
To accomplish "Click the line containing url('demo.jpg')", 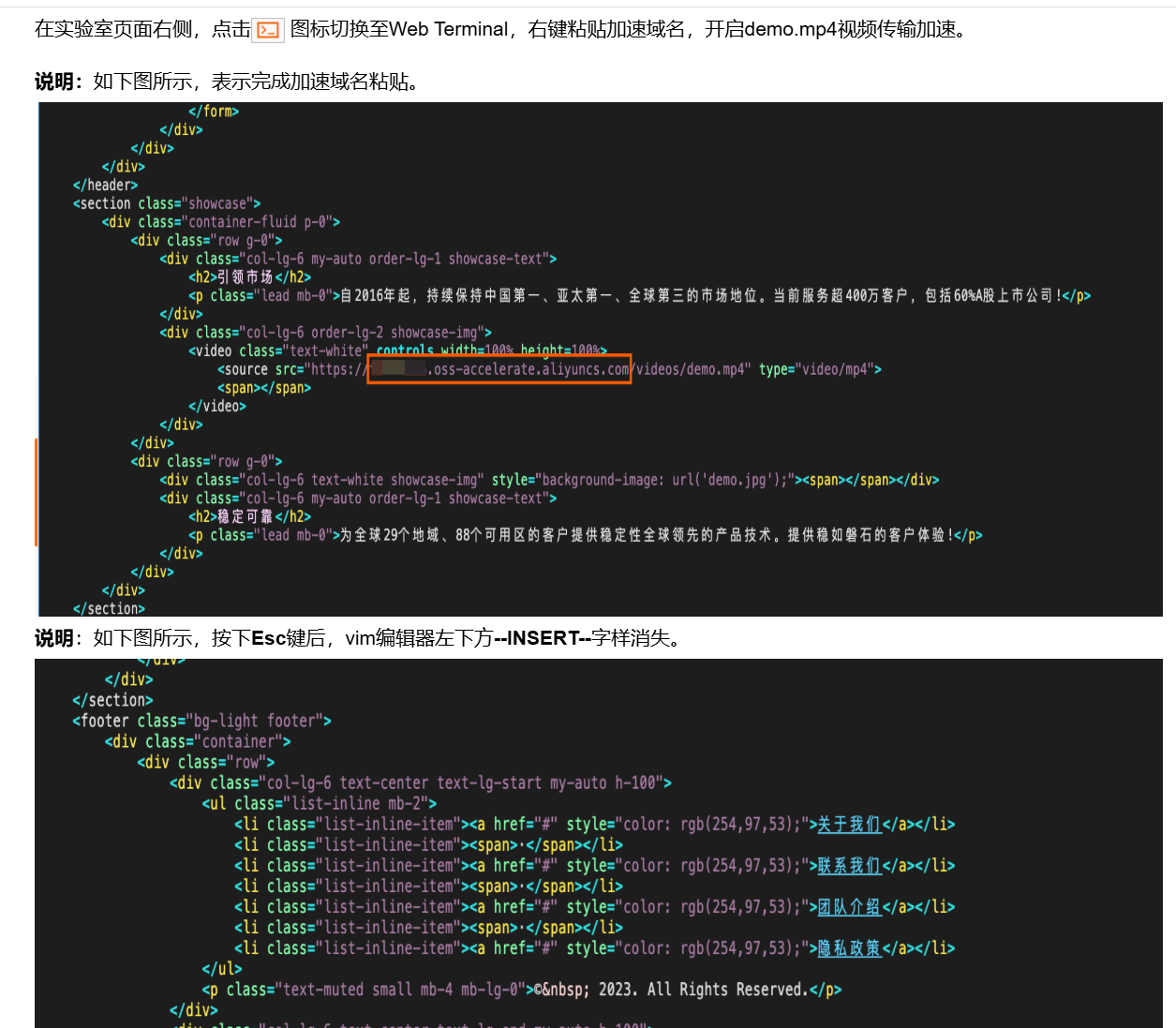I will tap(549, 480).
